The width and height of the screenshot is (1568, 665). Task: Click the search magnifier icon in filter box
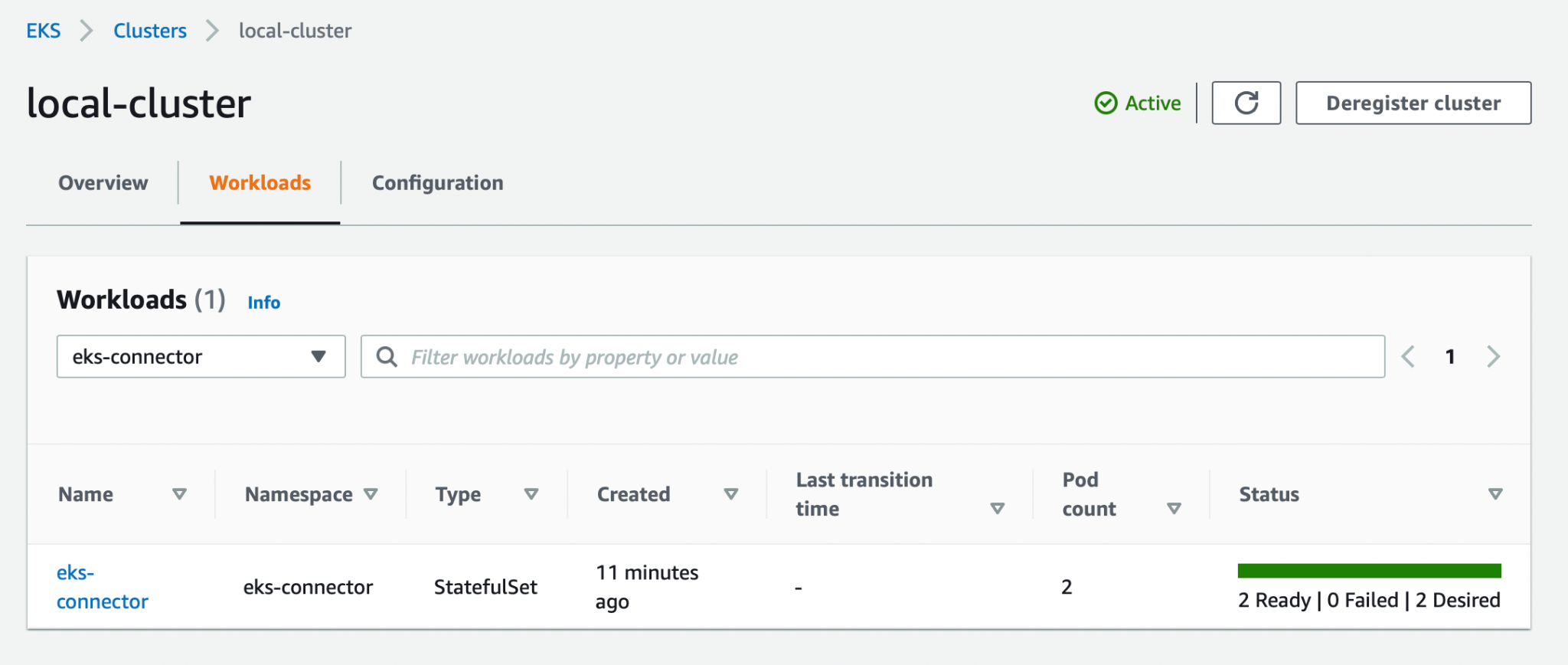[387, 357]
